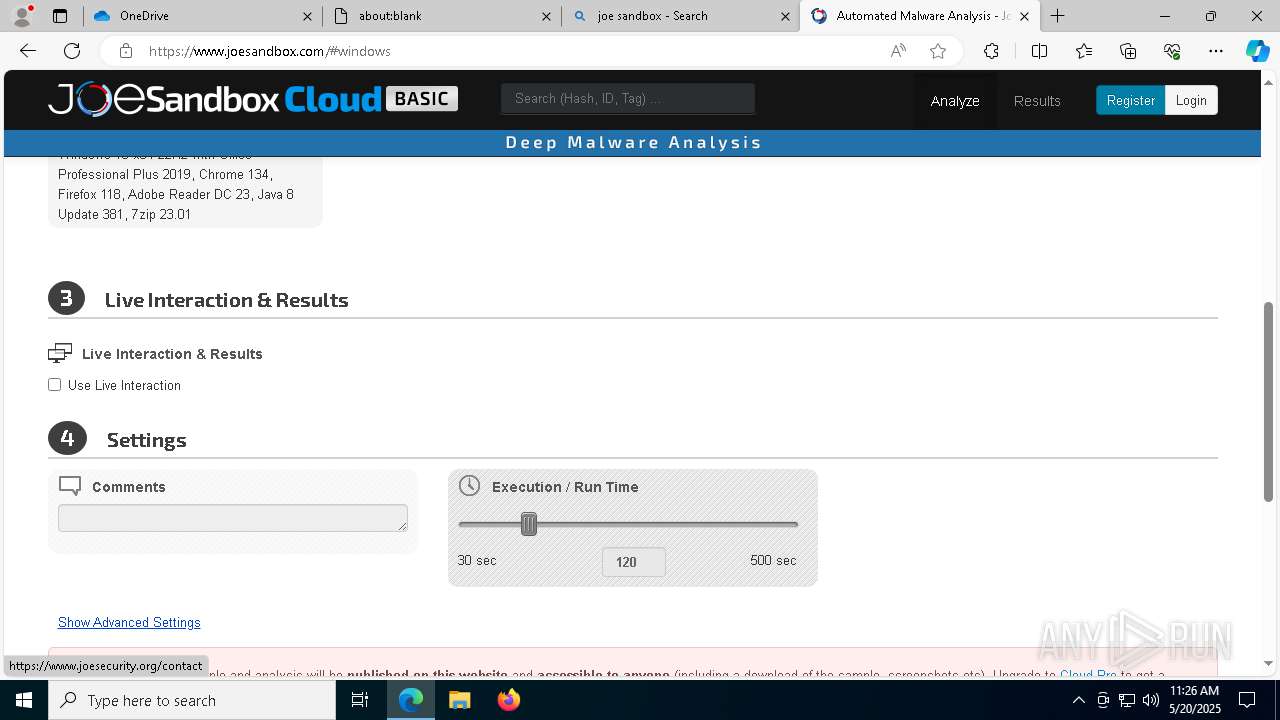Image resolution: width=1280 pixels, height=720 pixels.
Task: Open Collections icon
Action: click(x=1128, y=51)
